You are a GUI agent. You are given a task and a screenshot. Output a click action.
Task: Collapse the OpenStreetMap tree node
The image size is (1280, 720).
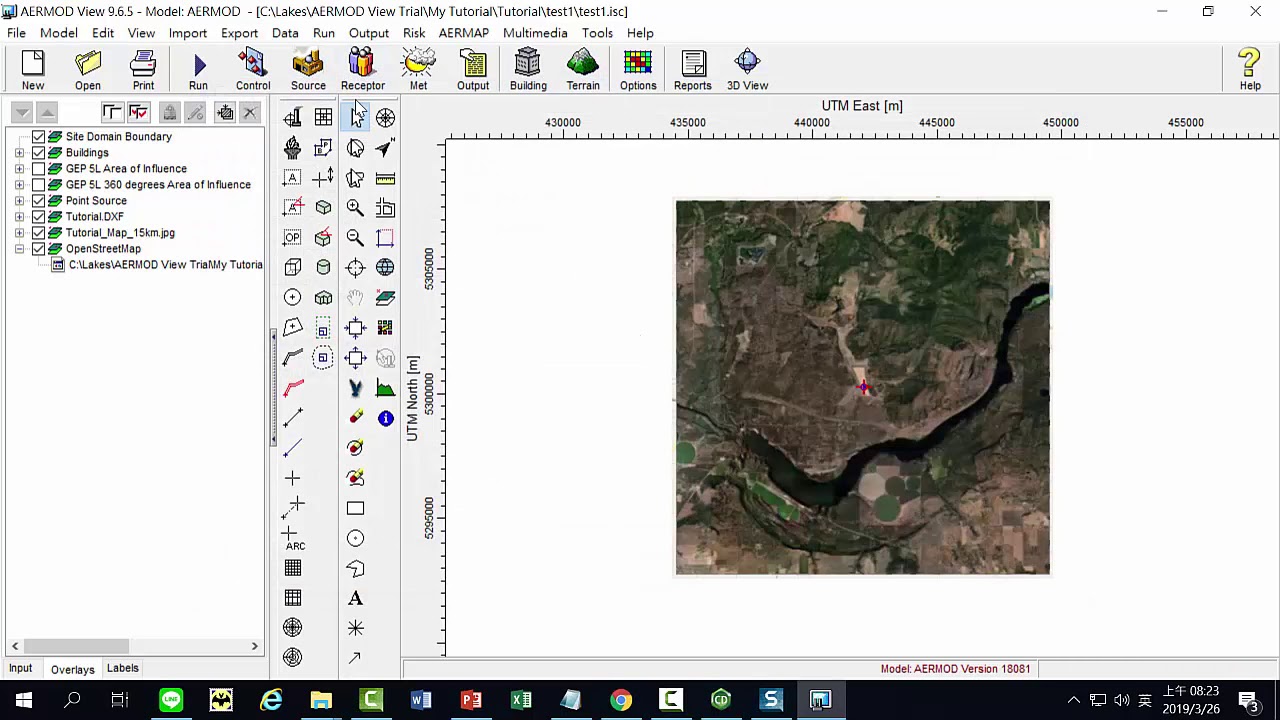(19, 249)
